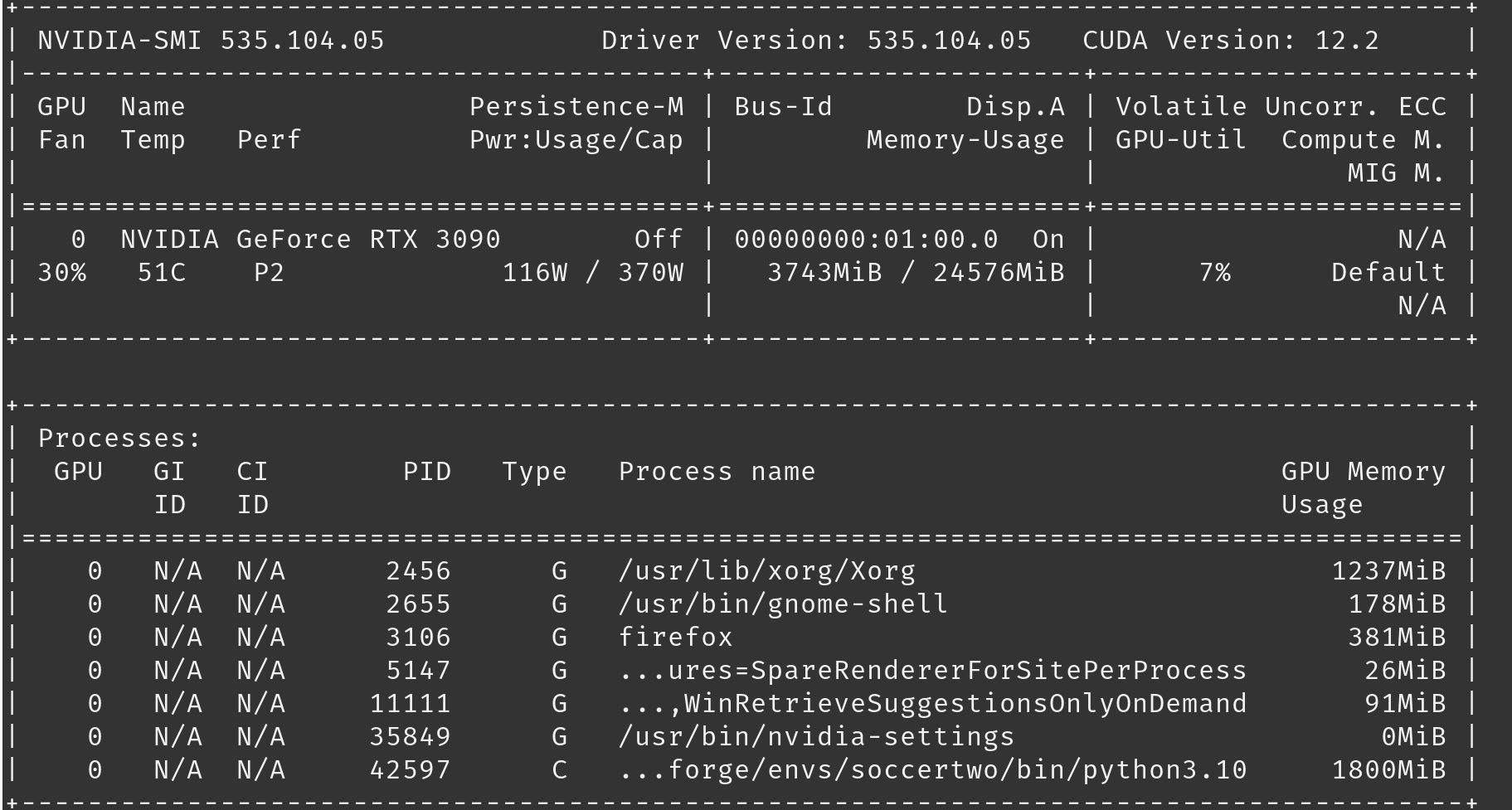This screenshot has height=810, width=1512.
Task: Click PID 42597 in the process list
Action: point(410,770)
